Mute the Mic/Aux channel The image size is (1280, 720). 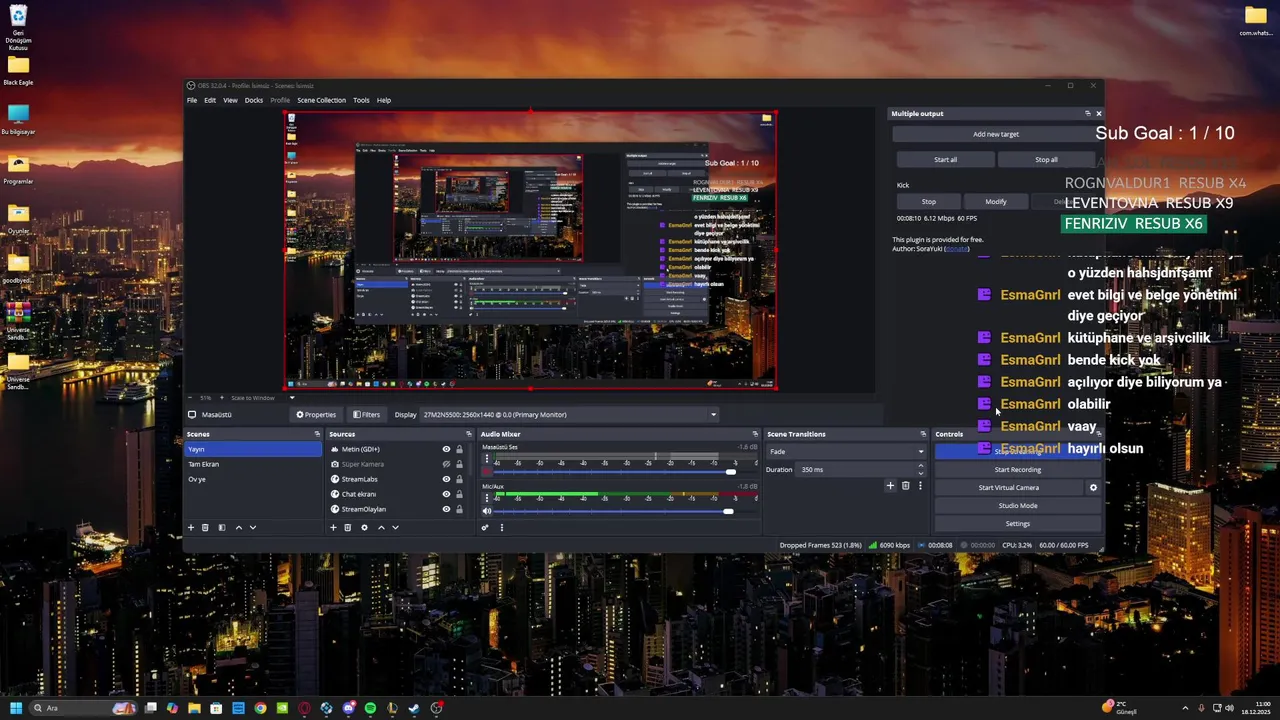pos(487,511)
